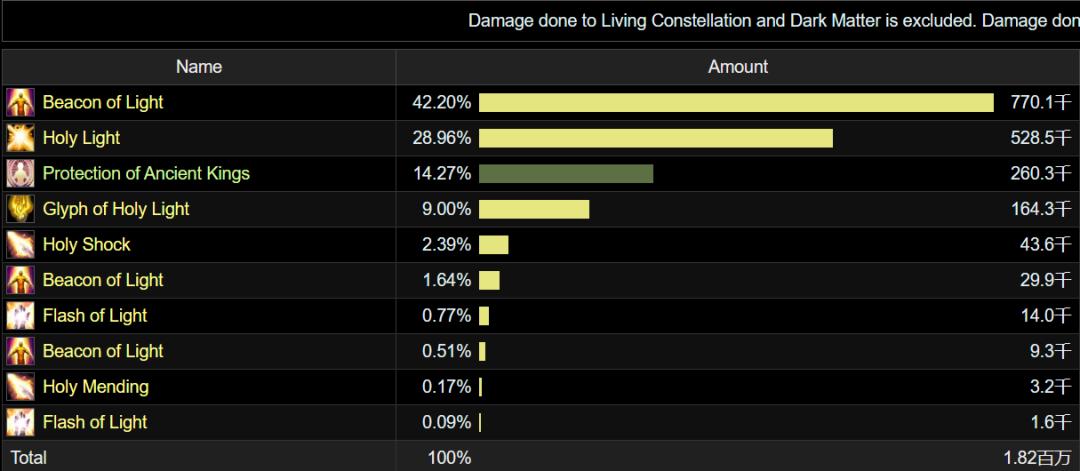Click the Protection of Ancient Kings icon
Image resolution: width=1080 pixels, height=471 pixels.
(x=20, y=174)
